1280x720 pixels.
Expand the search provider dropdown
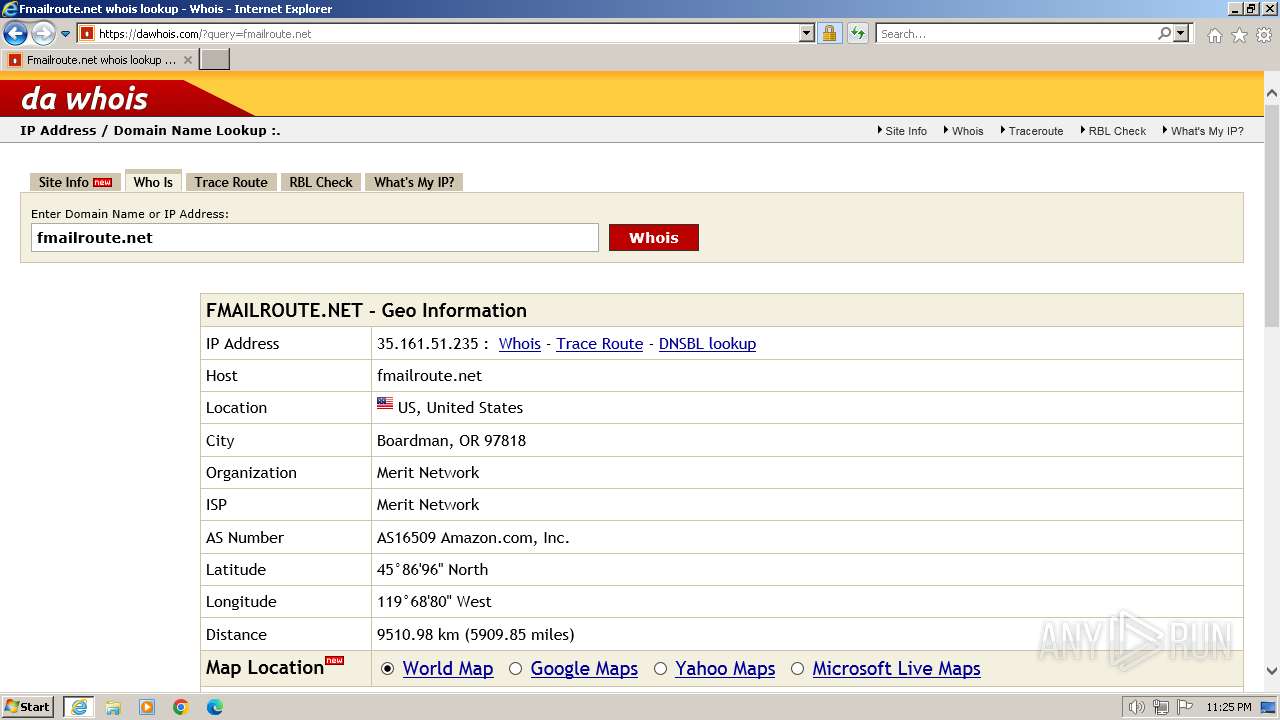tap(1181, 33)
